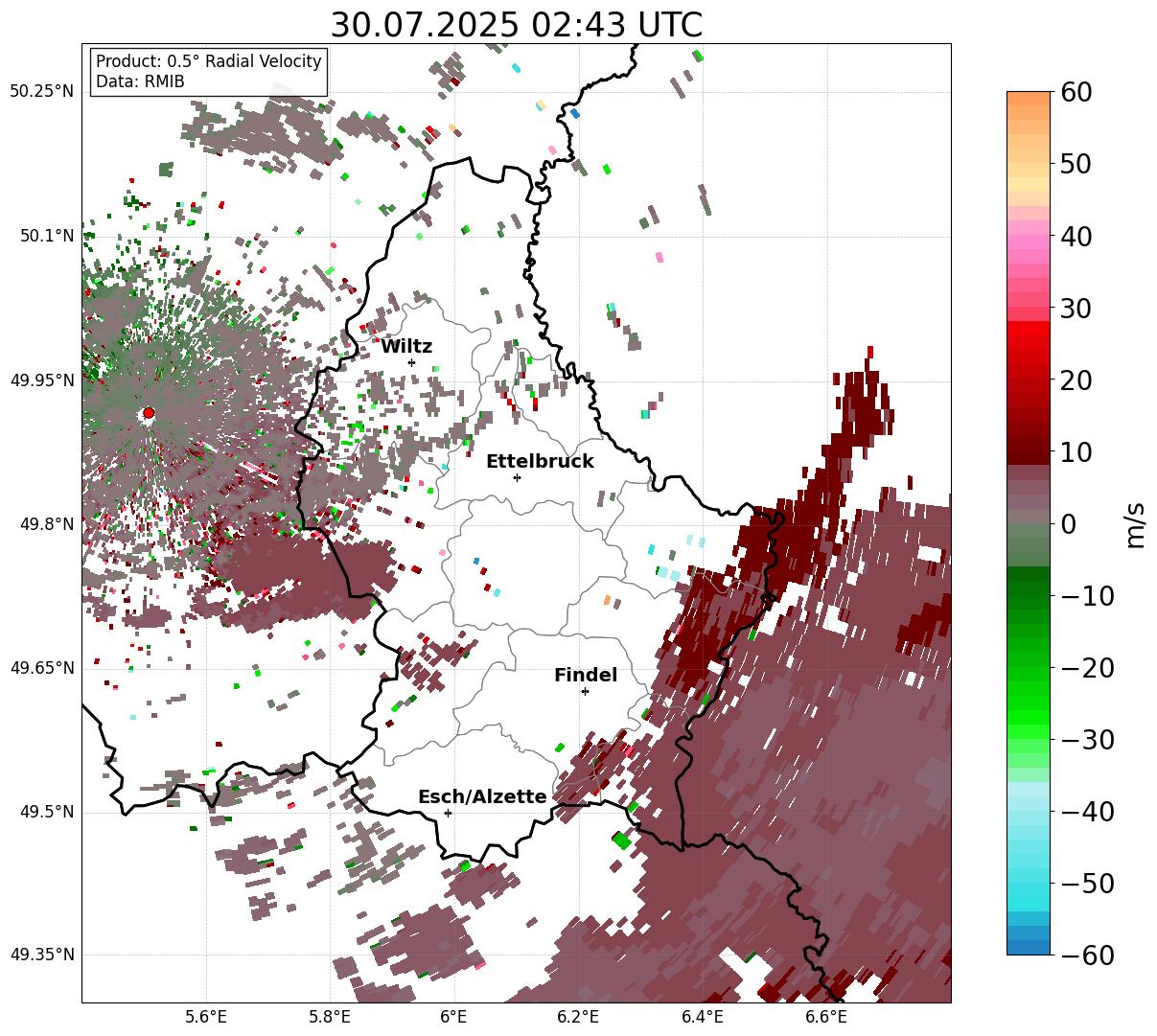Click the colorbar label −30
Viewport: 1157px width, 1036px height.
point(1087,739)
